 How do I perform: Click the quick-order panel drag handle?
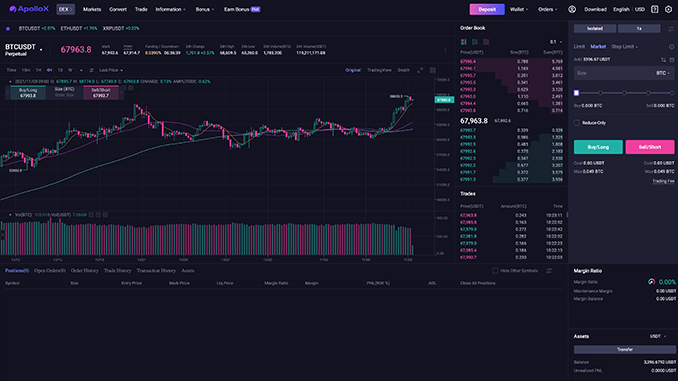click(x=7, y=93)
